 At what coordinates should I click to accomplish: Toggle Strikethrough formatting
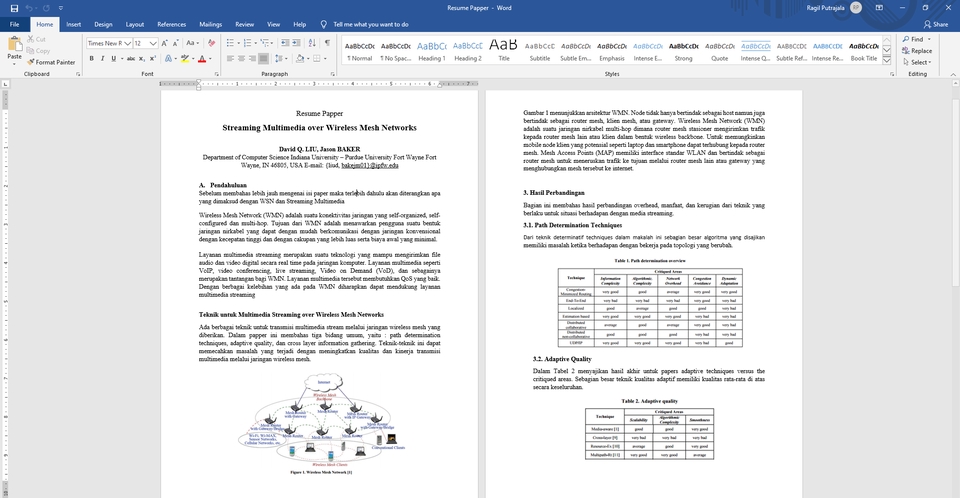point(130,59)
